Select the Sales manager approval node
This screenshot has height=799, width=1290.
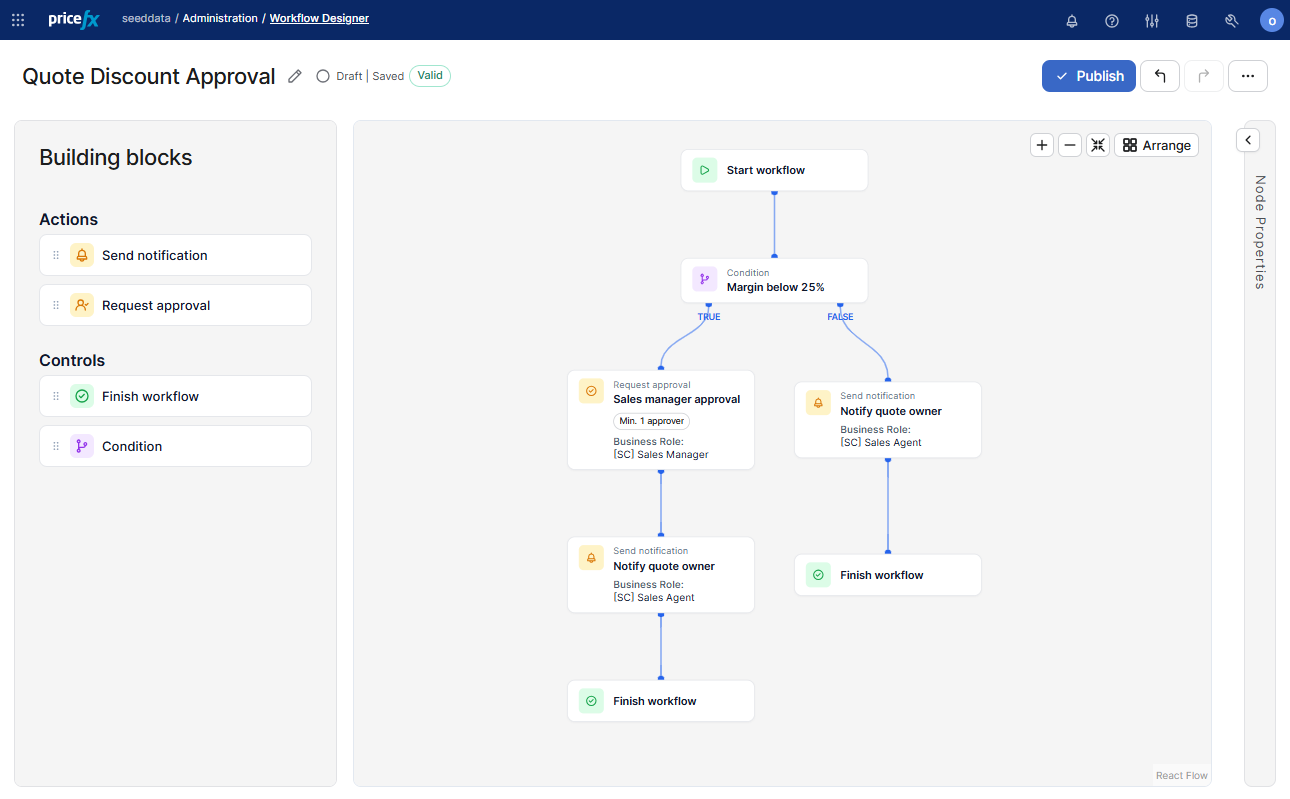(661, 420)
